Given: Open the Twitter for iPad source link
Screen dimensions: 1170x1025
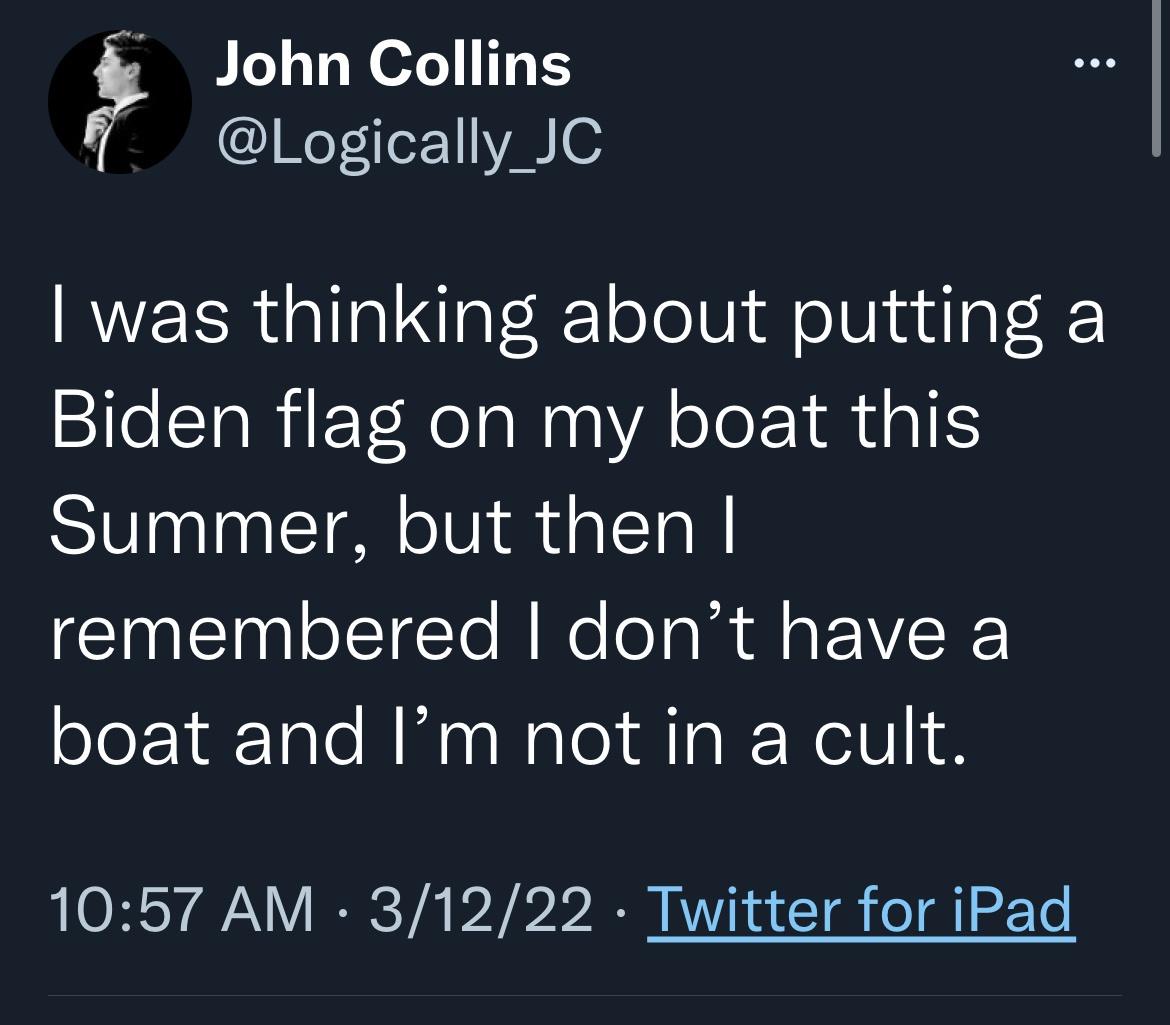Looking at the screenshot, I should pyautogui.click(x=861, y=910).
